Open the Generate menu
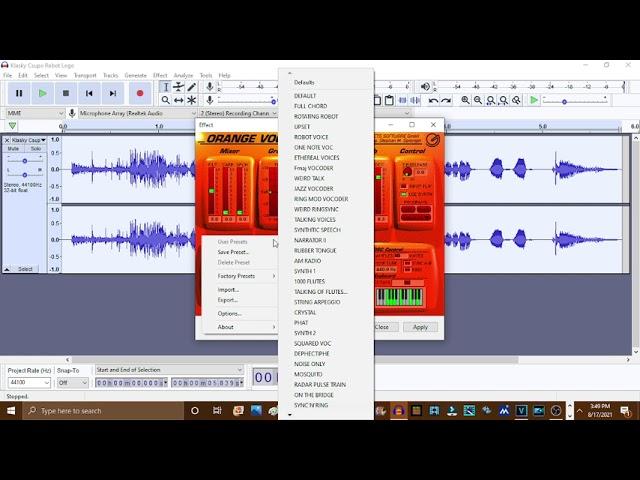This screenshot has height=480, width=640. pos(136,76)
